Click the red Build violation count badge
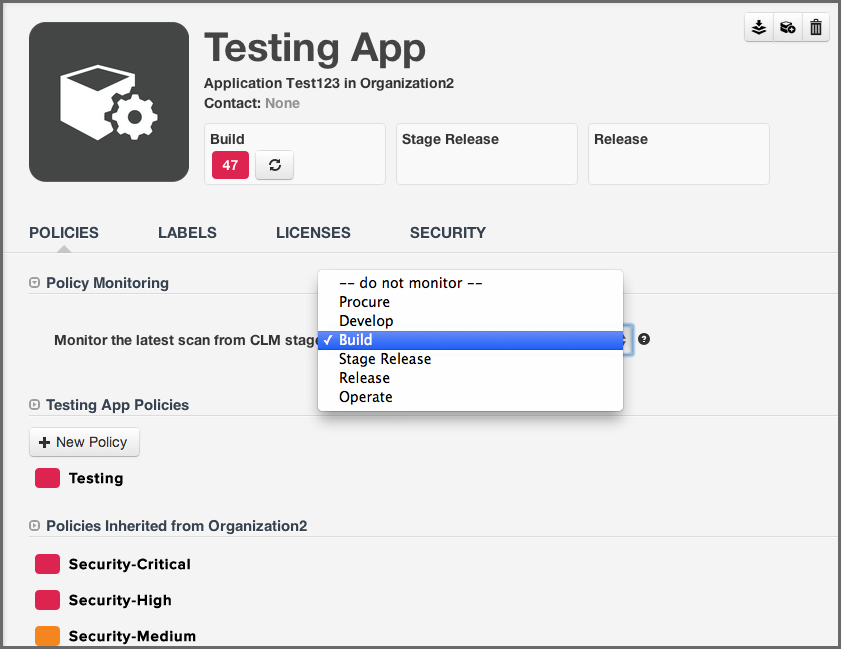This screenshot has height=649, width=841. click(229, 165)
